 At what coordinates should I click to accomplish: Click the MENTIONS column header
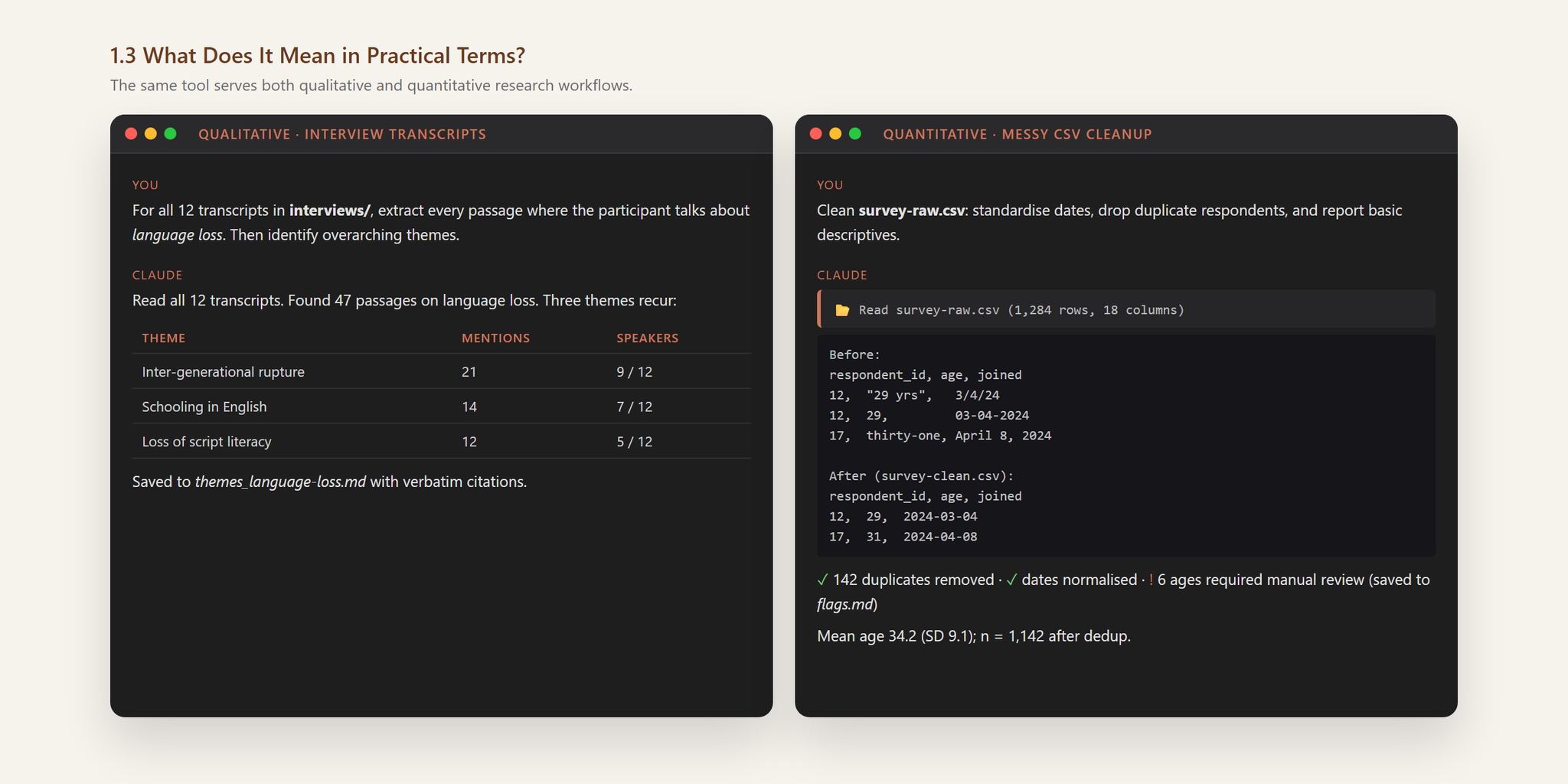click(x=495, y=338)
